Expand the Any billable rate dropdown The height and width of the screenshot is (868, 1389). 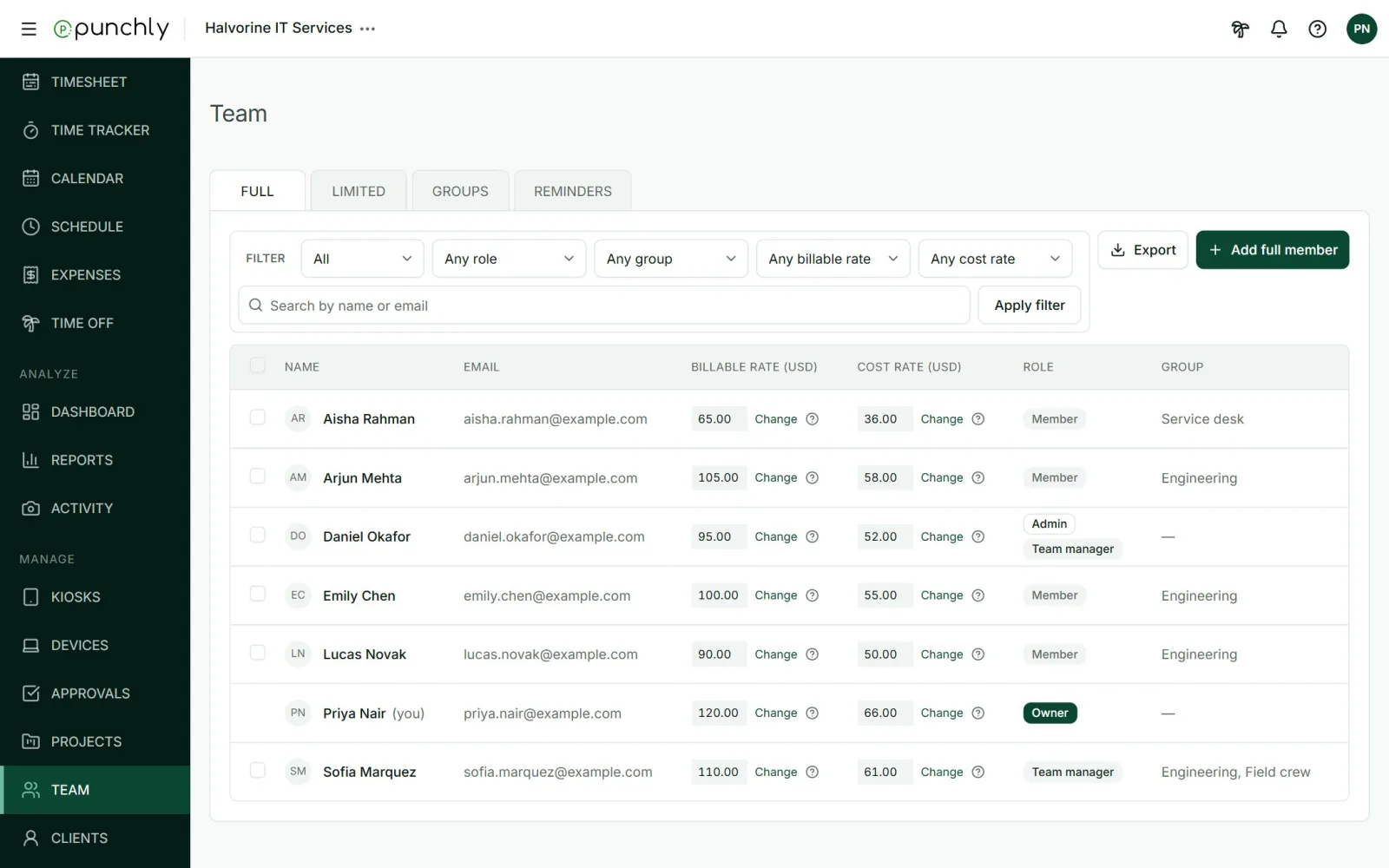click(833, 259)
